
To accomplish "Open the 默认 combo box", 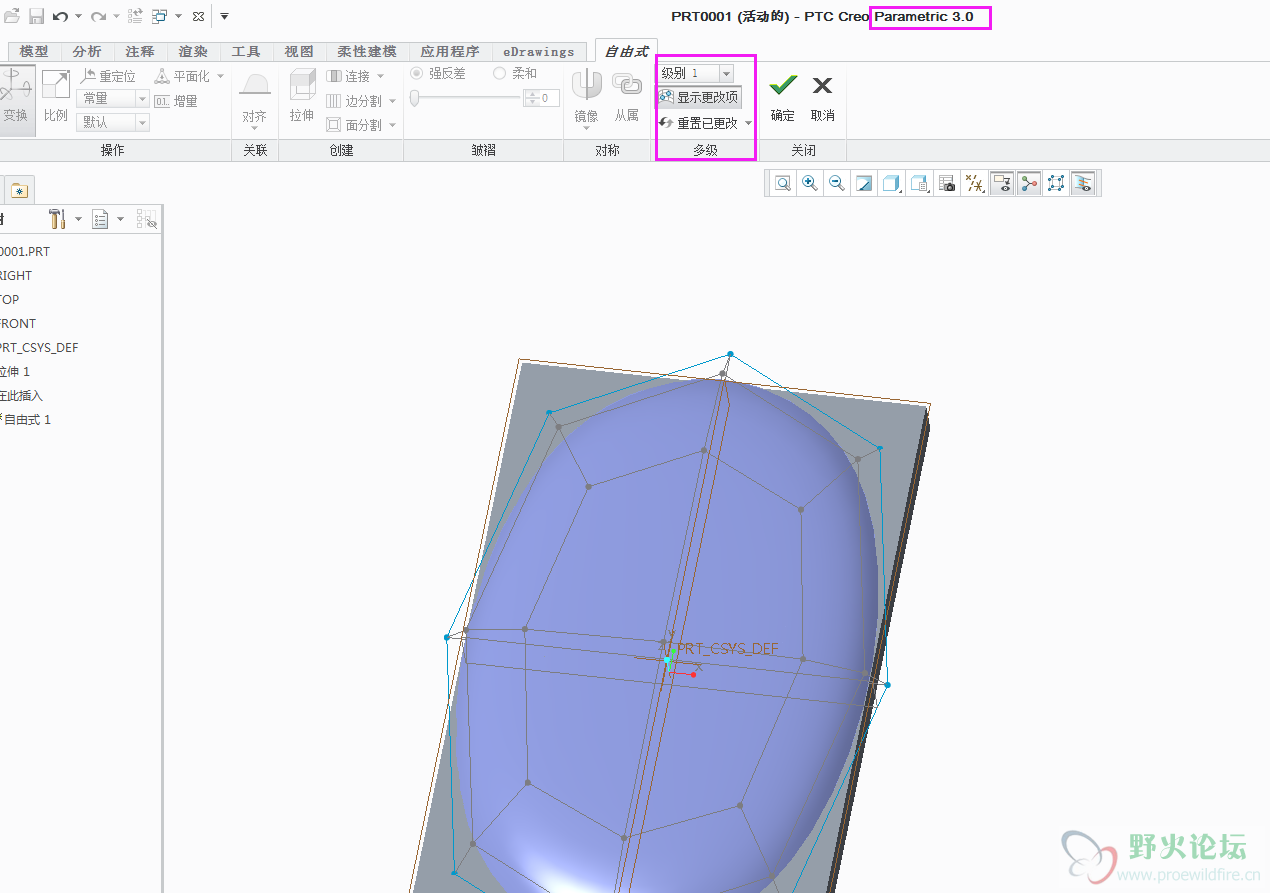I will point(113,122).
